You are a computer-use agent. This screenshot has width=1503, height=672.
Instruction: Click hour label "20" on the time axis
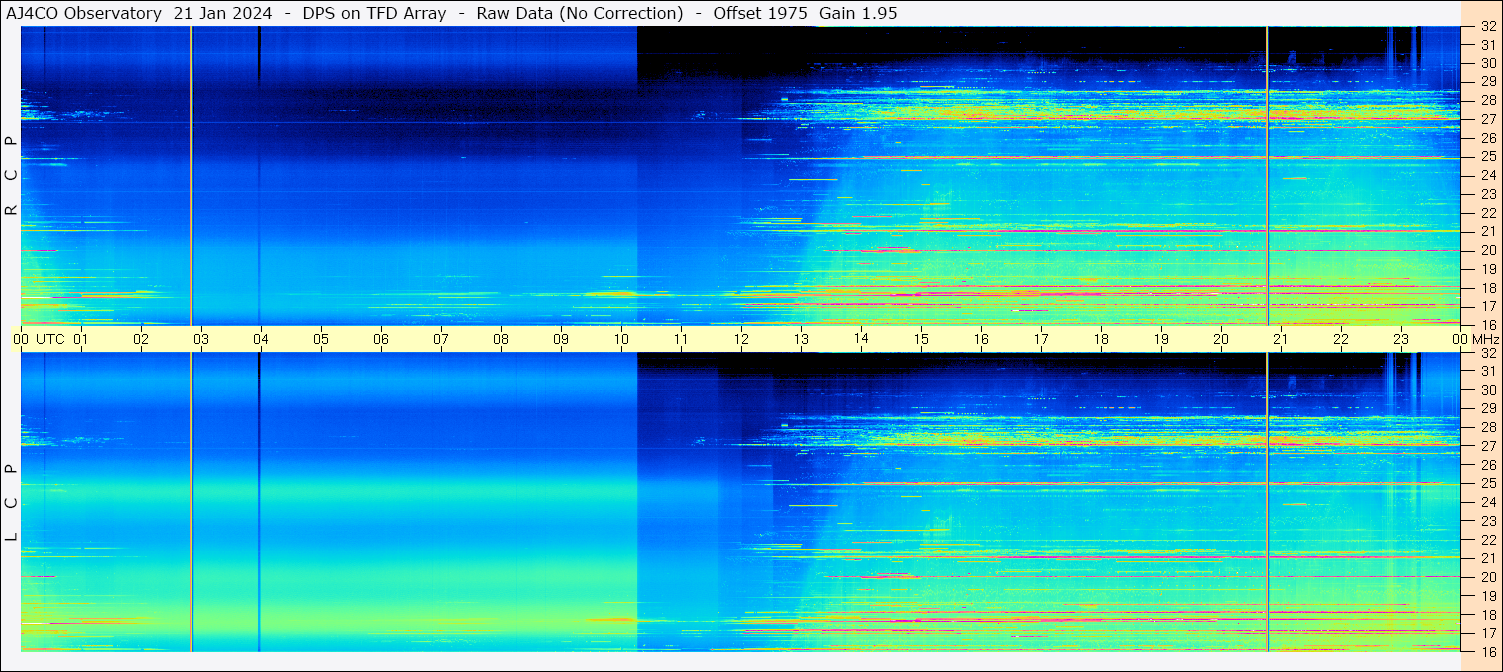point(1221,339)
